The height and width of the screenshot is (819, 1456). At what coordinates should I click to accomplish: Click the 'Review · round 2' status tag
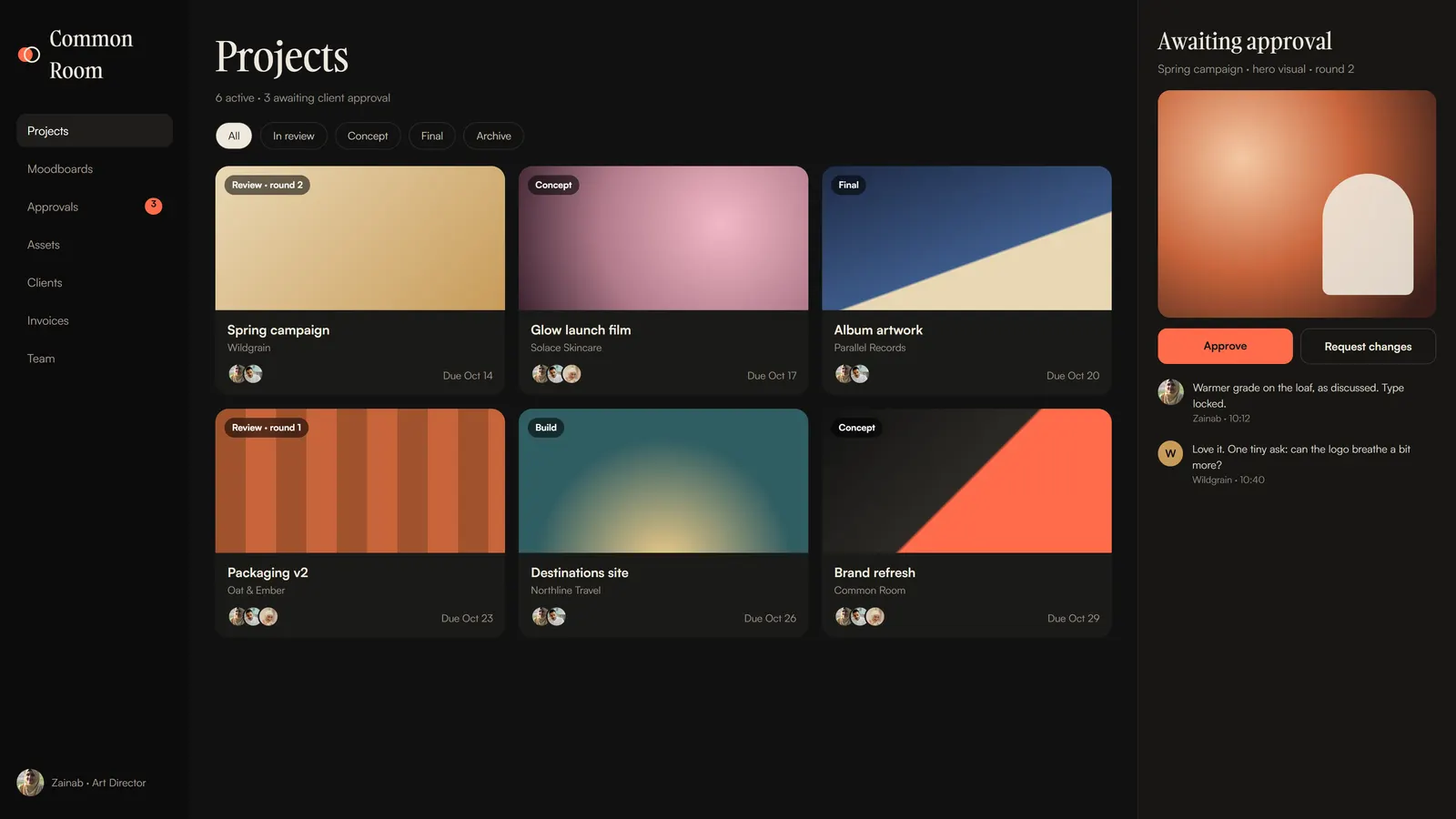click(x=268, y=185)
